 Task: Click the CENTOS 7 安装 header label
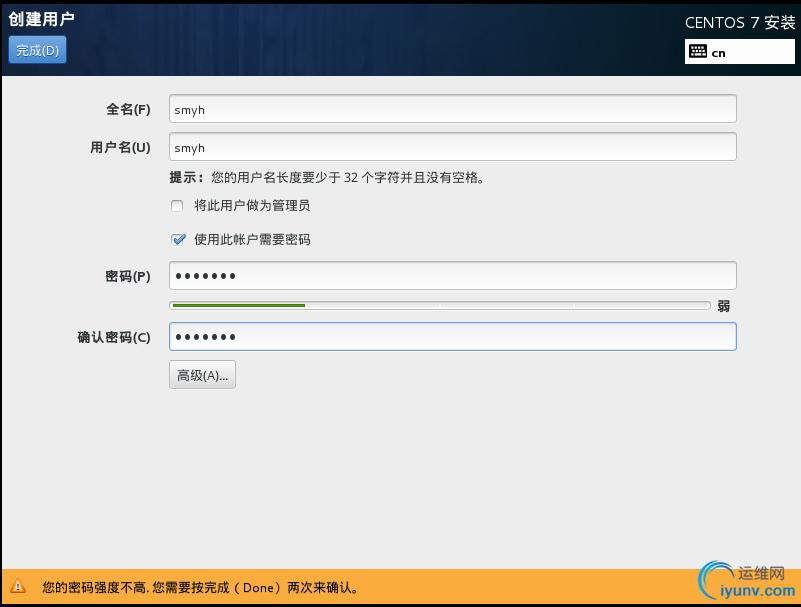[x=739, y=22]
